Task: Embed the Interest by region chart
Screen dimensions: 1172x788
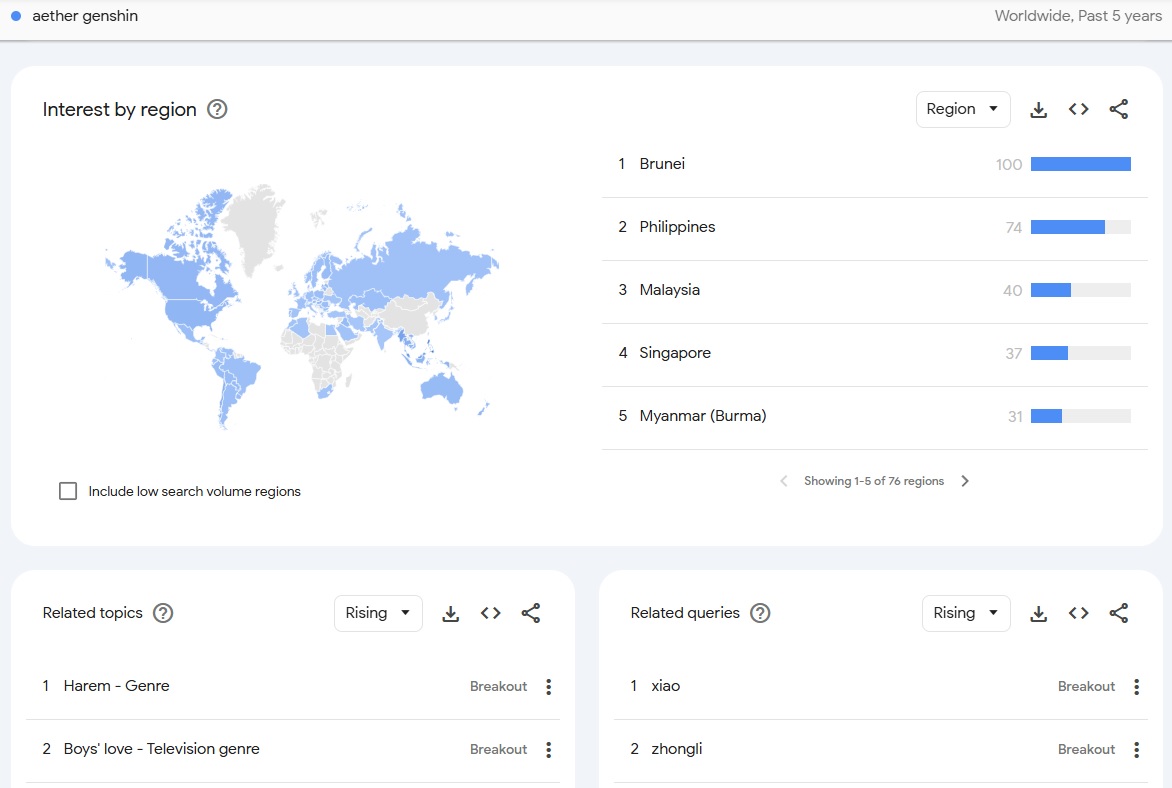Action: (1079, 109)
